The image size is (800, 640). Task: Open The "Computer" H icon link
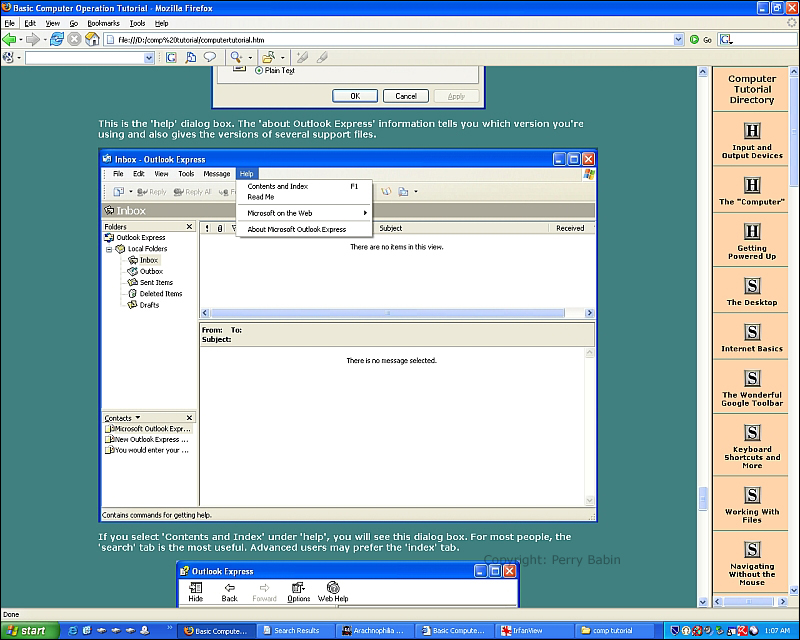pyautogui.click(x=752, y=185)
